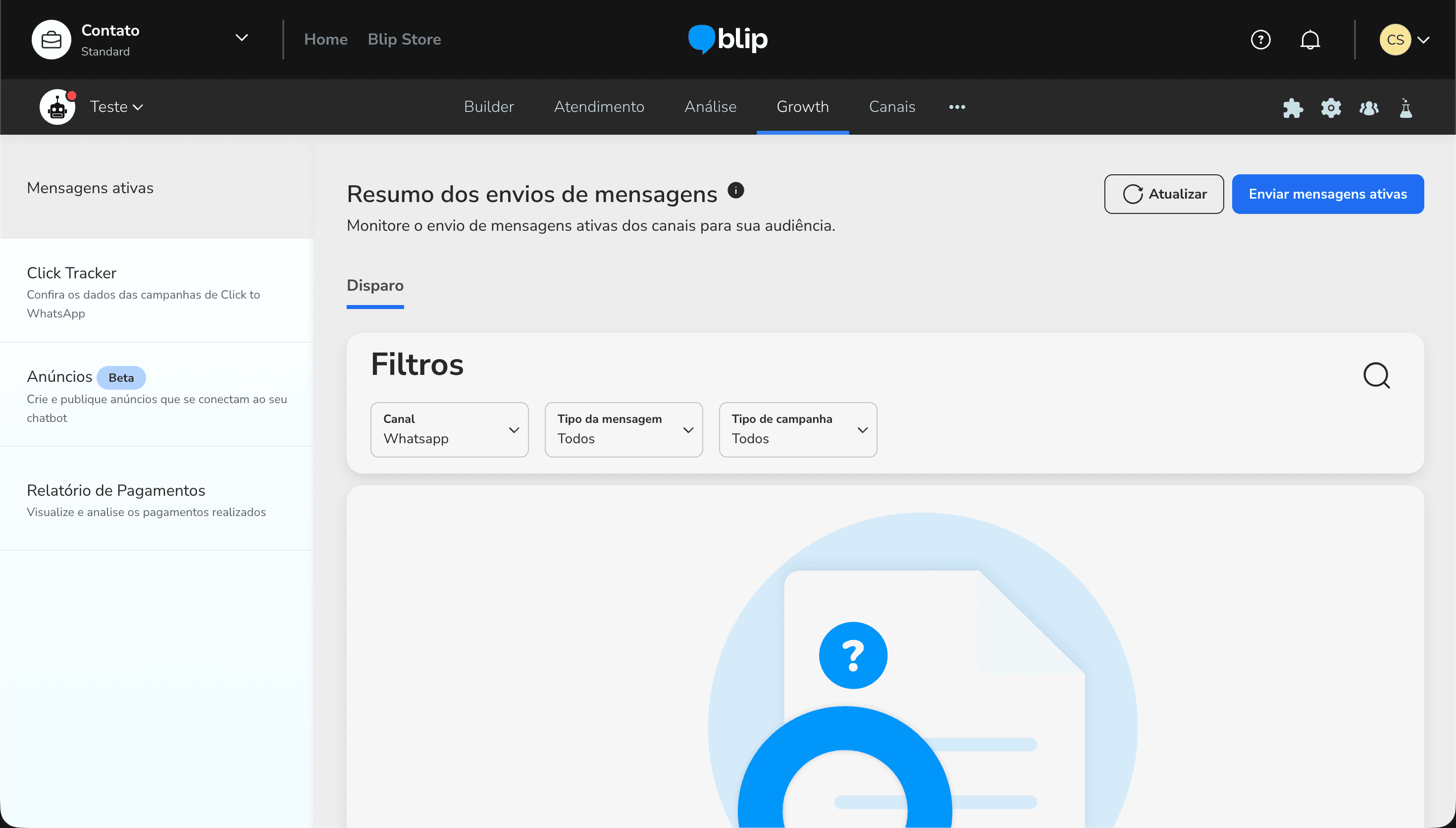Switch to the Análise tab
Screen dimensions: 1456x828
coord(710,106)
